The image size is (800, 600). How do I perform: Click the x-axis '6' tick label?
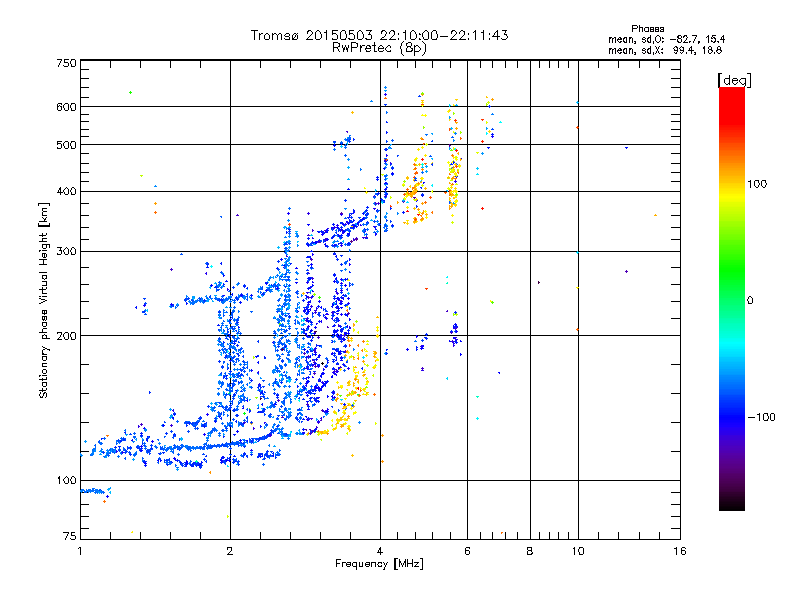[467, 551]
